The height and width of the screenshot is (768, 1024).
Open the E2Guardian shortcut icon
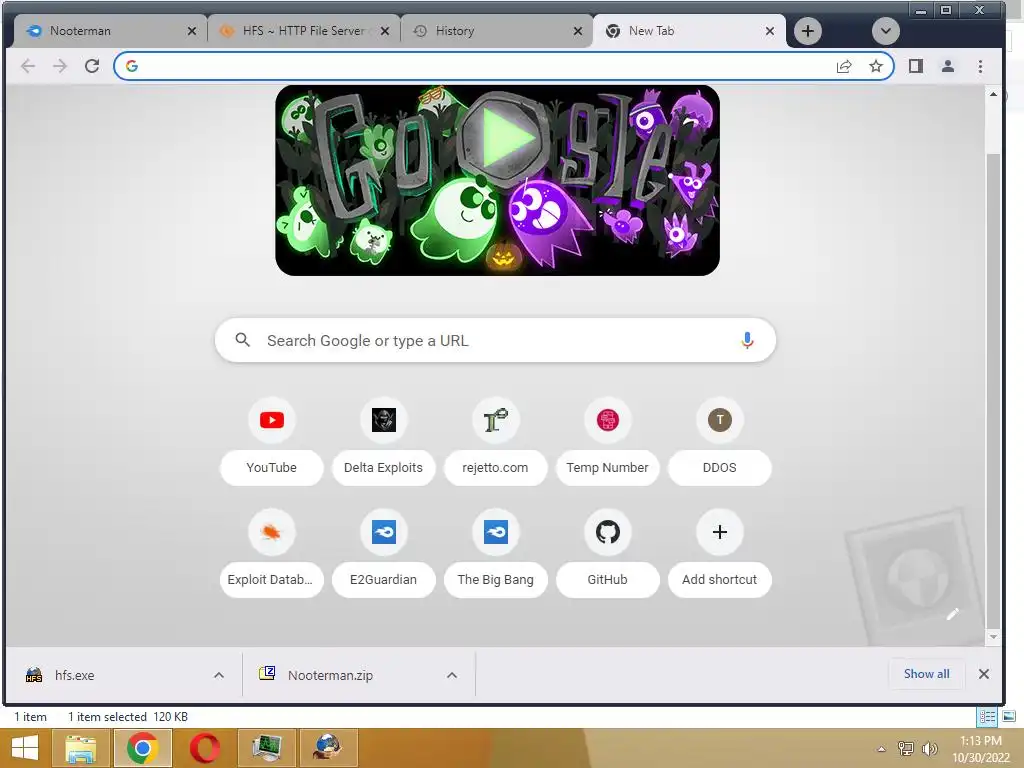[383, 532]
